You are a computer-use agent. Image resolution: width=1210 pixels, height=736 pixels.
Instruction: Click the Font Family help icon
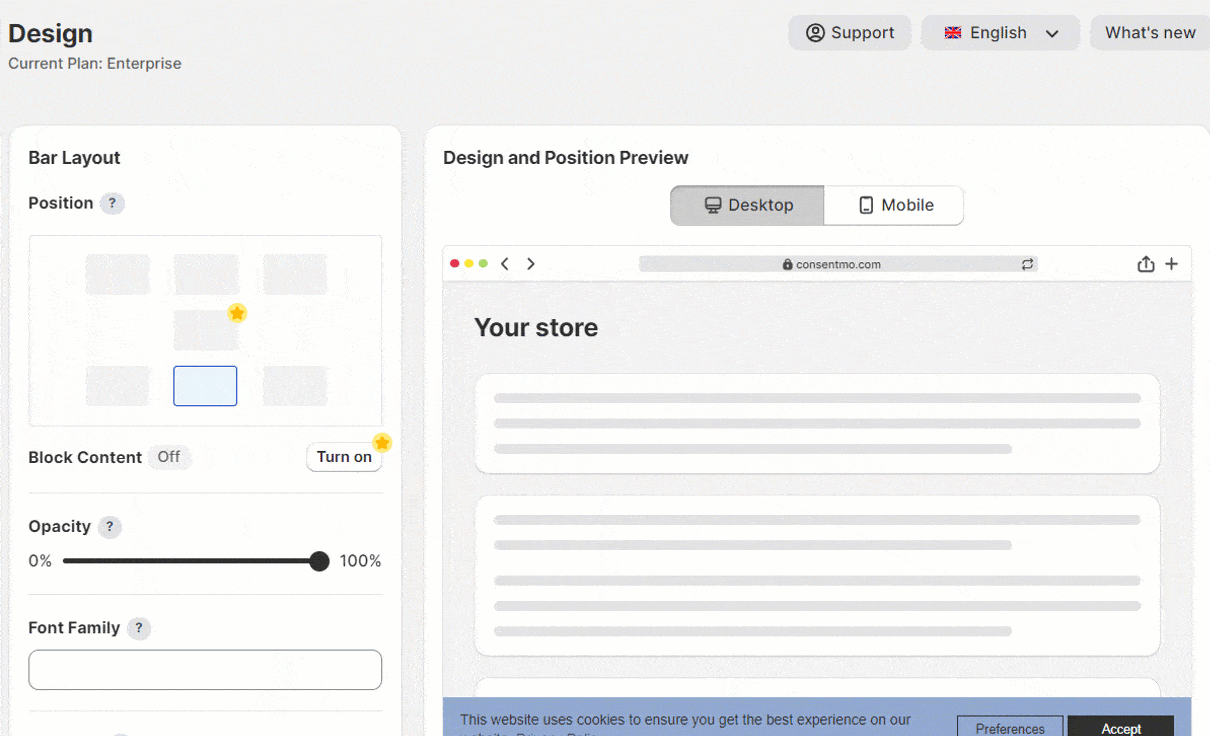[139, 628]
